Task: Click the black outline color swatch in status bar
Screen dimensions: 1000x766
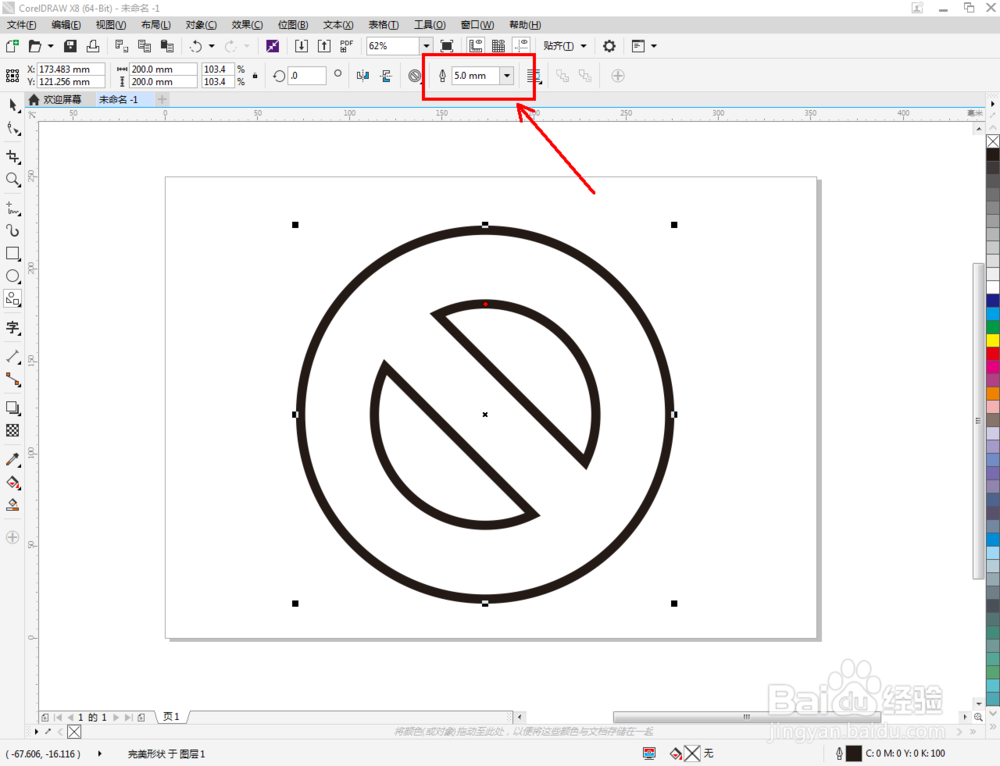Action: tap(854, 754)
